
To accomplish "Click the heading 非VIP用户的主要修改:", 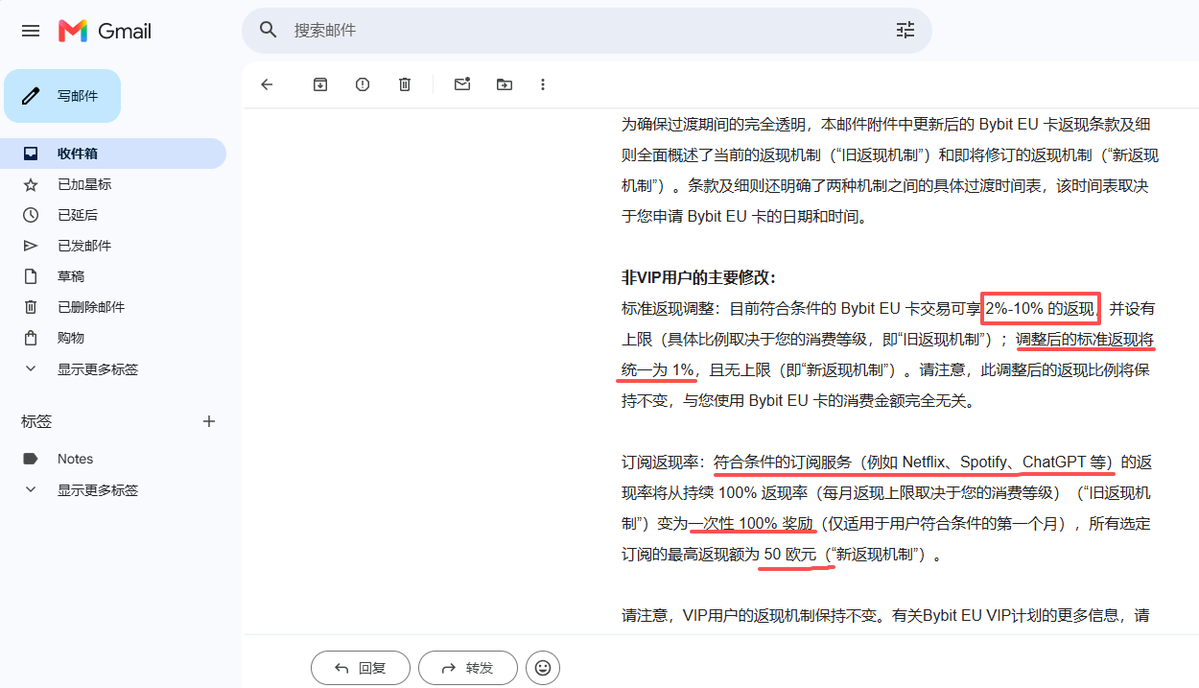I will pos(698,277).
